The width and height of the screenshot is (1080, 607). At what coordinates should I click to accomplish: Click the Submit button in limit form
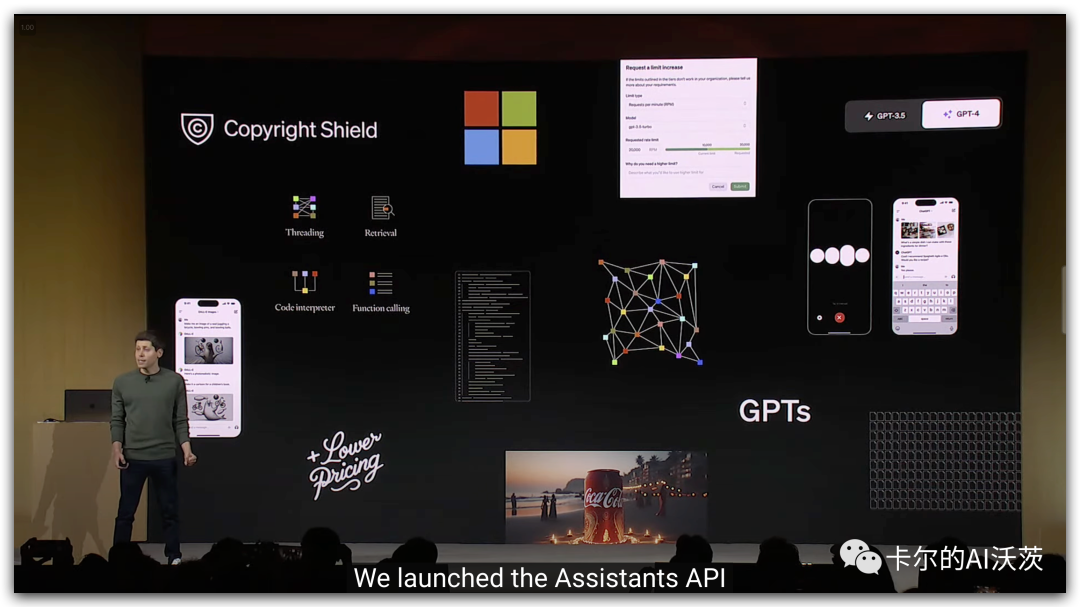tap(740, 186)
